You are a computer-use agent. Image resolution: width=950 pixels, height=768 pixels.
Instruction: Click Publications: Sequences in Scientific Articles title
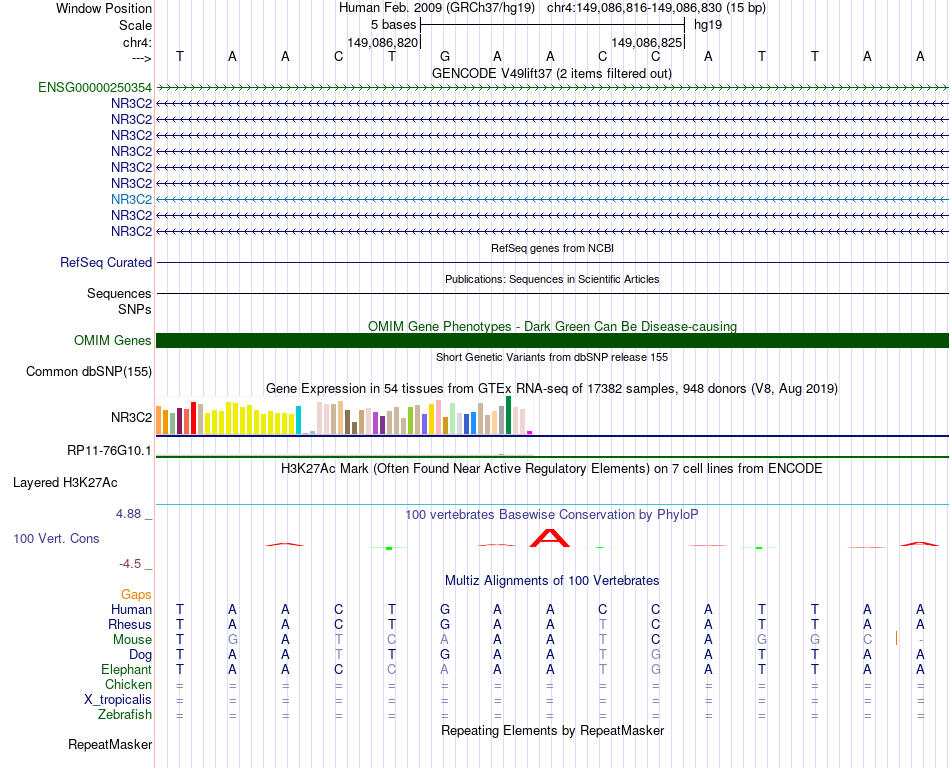pyautogui.click(x=552, y=279)
